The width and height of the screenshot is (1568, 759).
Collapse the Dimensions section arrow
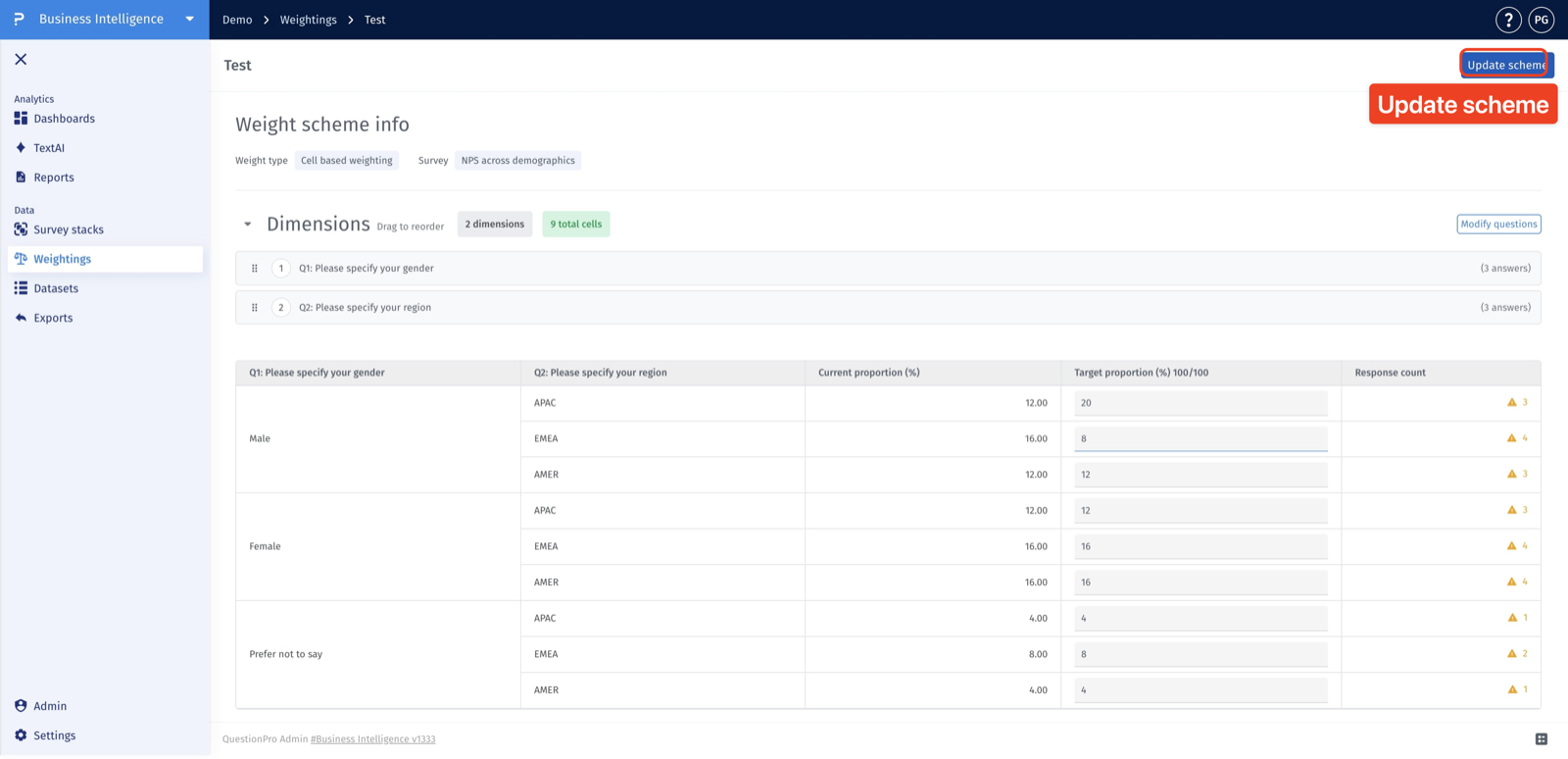tap(248, 225)
